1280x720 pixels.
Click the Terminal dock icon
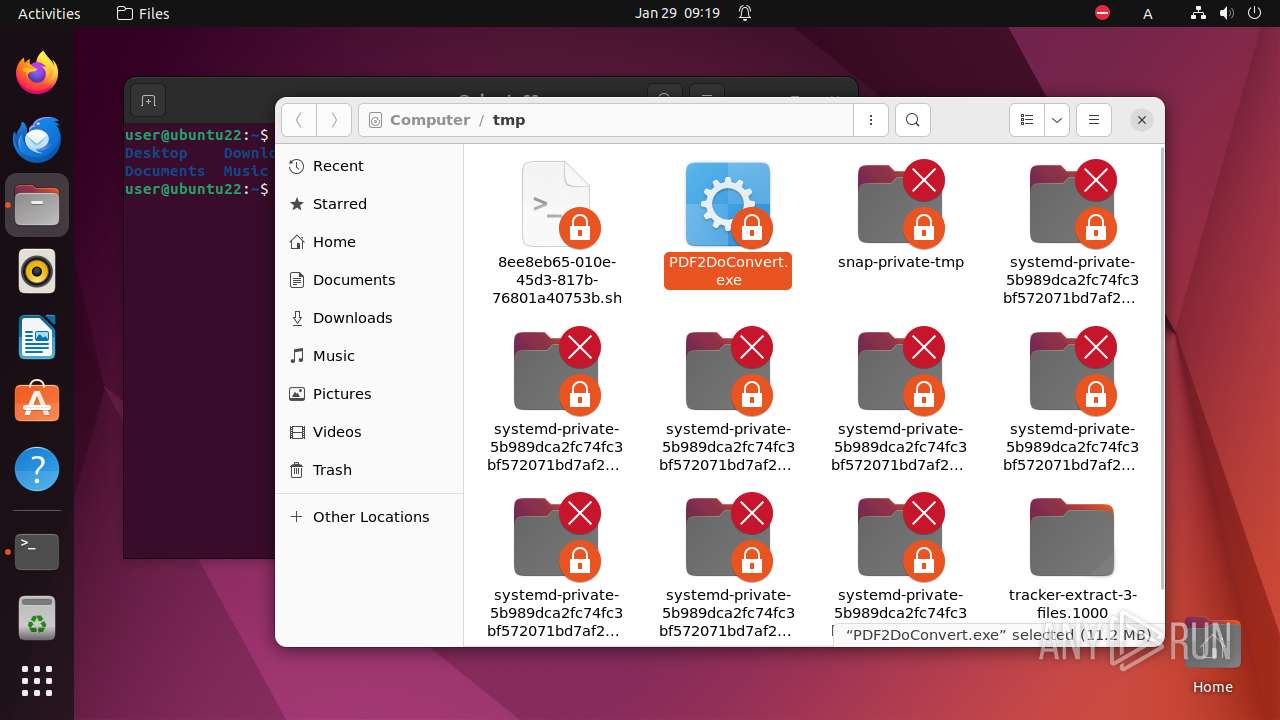tap(37, 552)
